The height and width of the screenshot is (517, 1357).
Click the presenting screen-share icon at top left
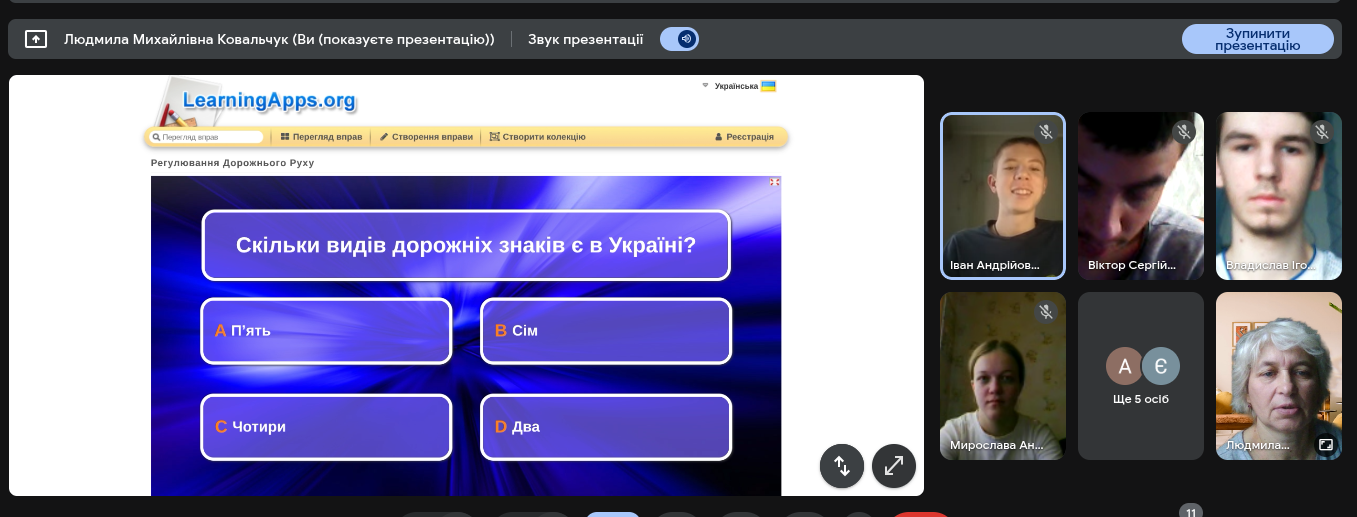[x=35, y=39]
